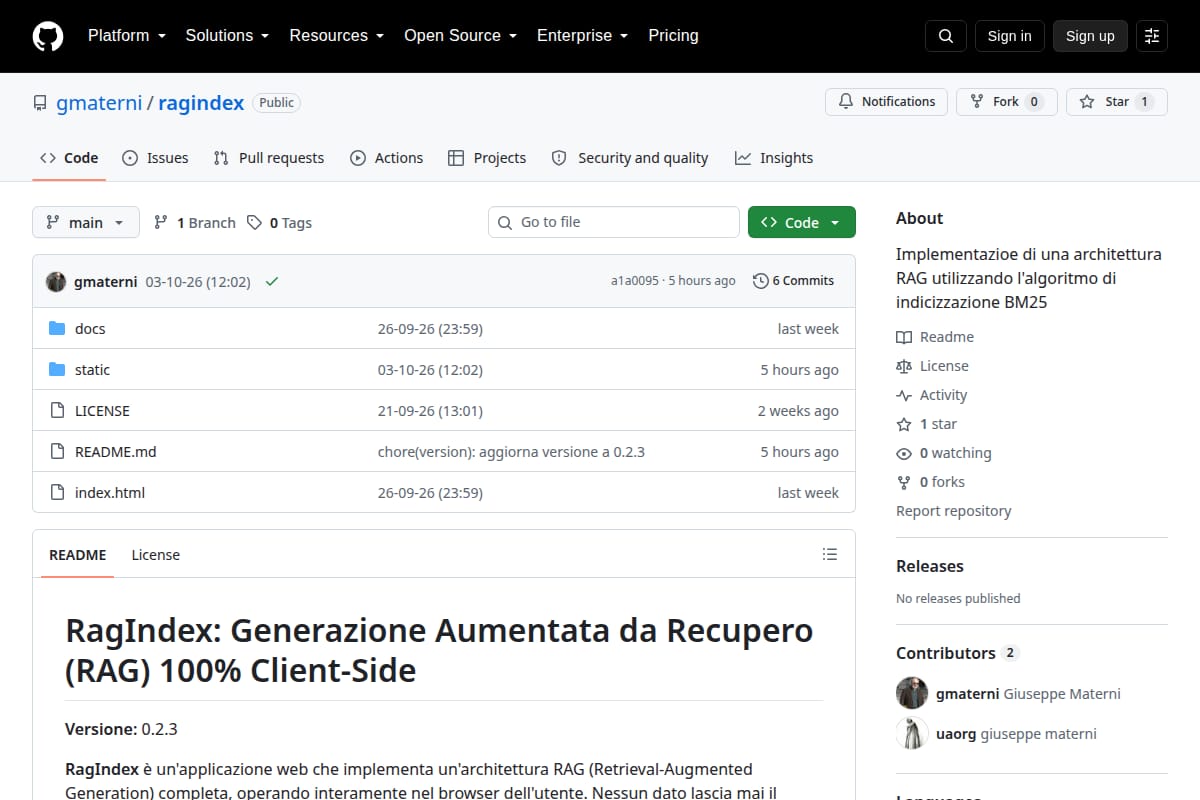
Task: Open the Actions tab
Action: pyautogui.click(x=386, y=158)
